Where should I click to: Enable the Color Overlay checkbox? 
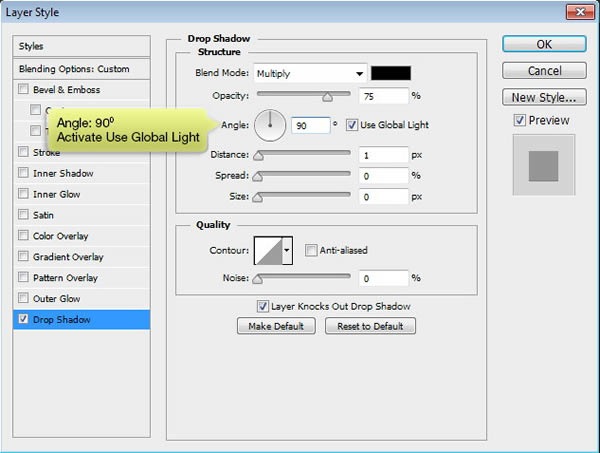(x=23, y=235)
